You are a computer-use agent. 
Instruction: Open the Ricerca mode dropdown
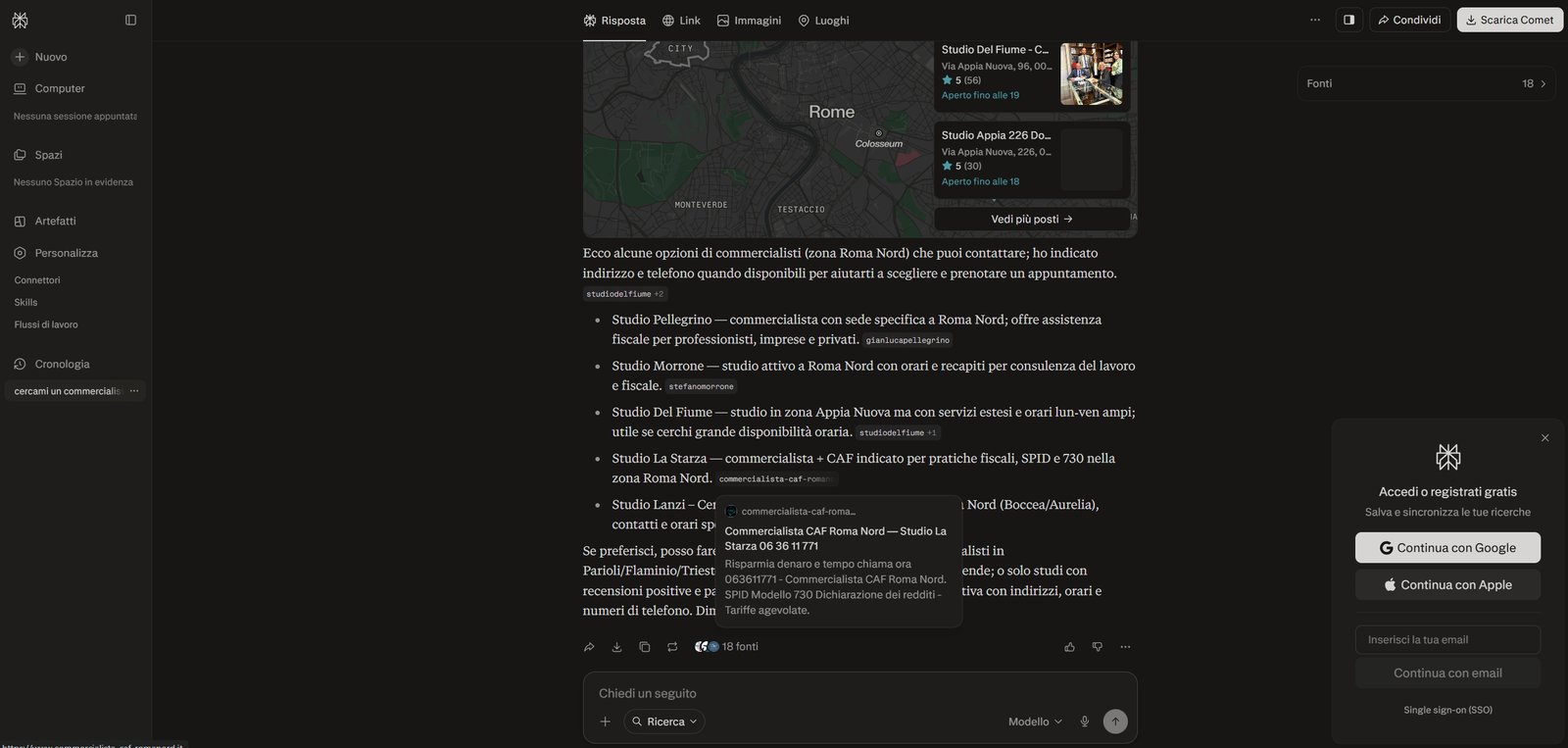(664, 722)
